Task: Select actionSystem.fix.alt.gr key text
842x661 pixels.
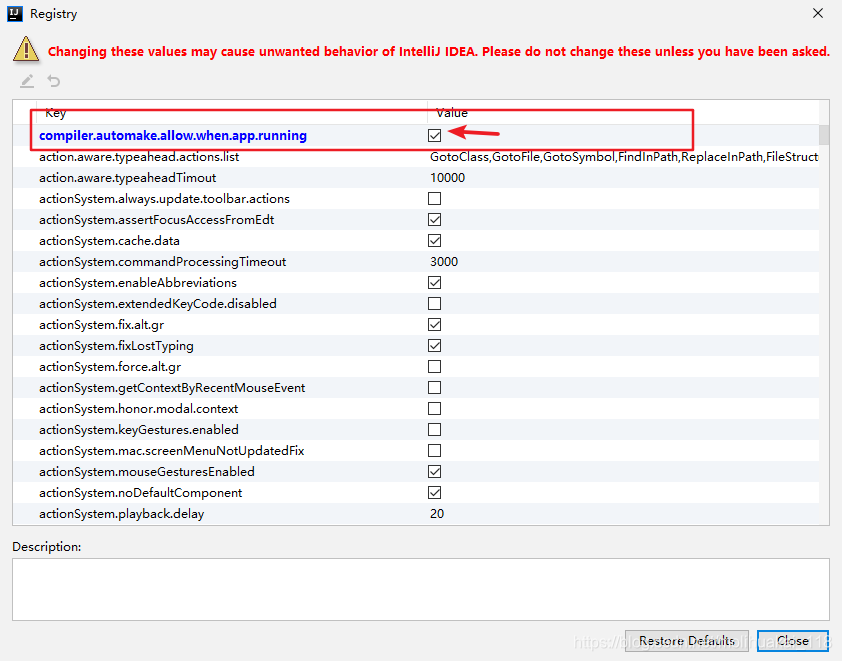Action: 101,324
